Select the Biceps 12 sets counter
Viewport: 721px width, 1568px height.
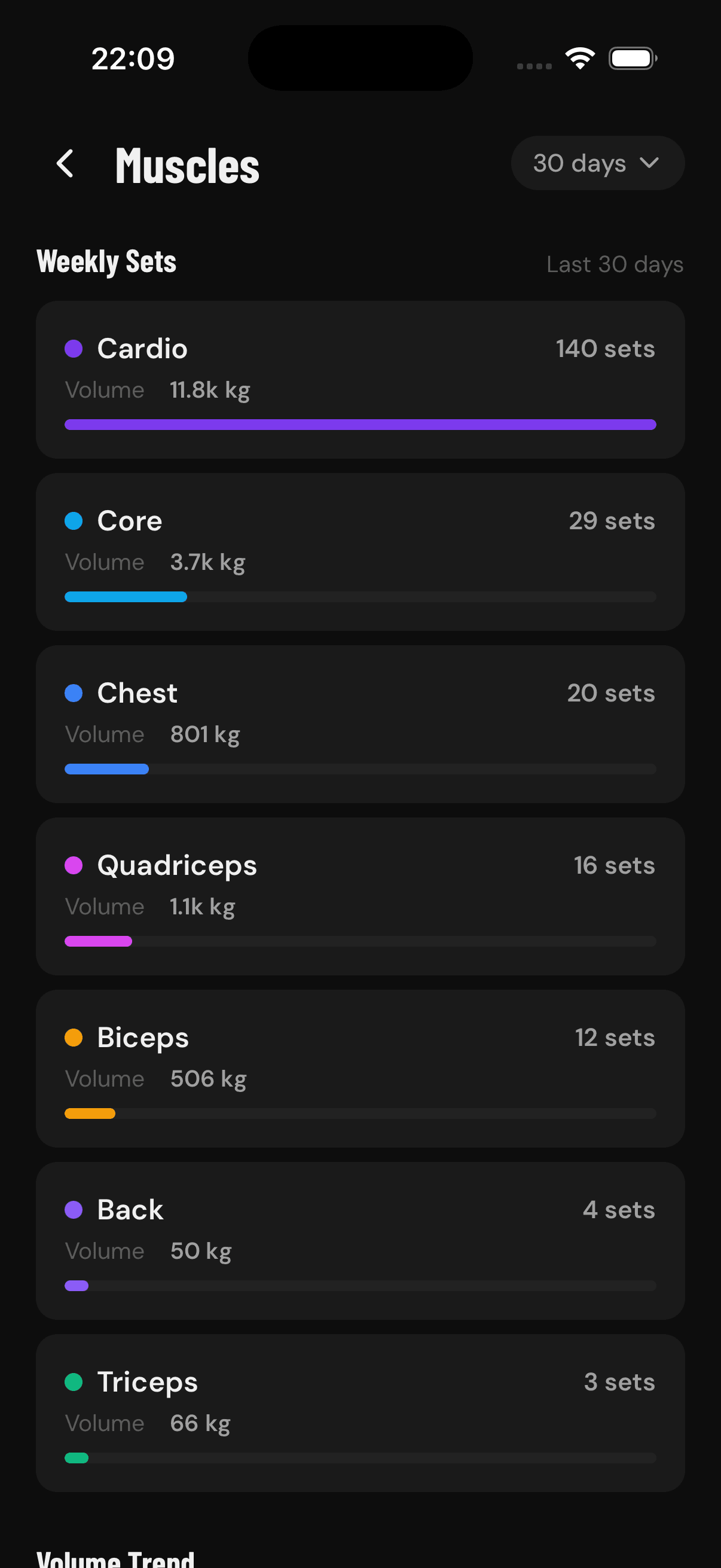[x=615, y=1037]
